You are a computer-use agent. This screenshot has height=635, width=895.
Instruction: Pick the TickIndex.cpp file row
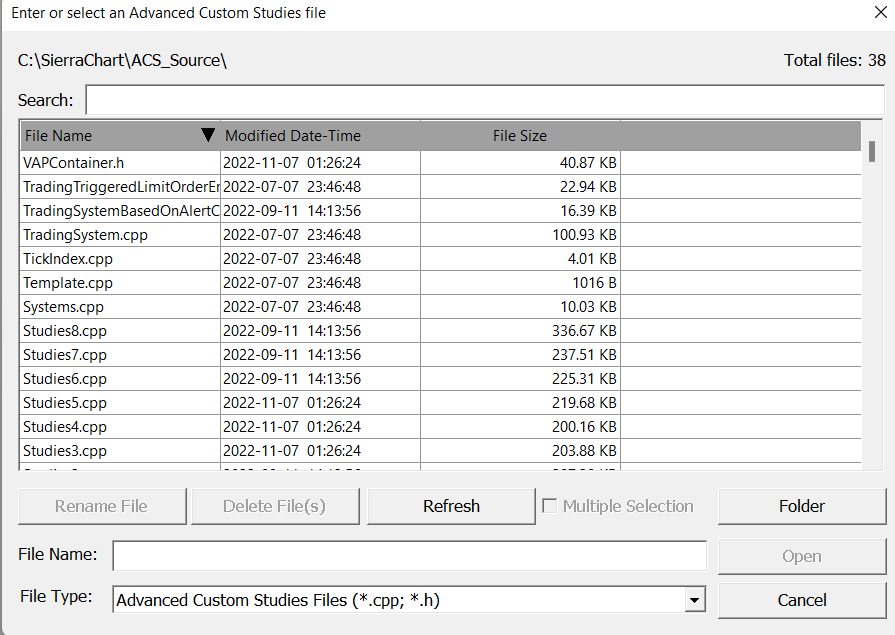[x=68, y=259]
